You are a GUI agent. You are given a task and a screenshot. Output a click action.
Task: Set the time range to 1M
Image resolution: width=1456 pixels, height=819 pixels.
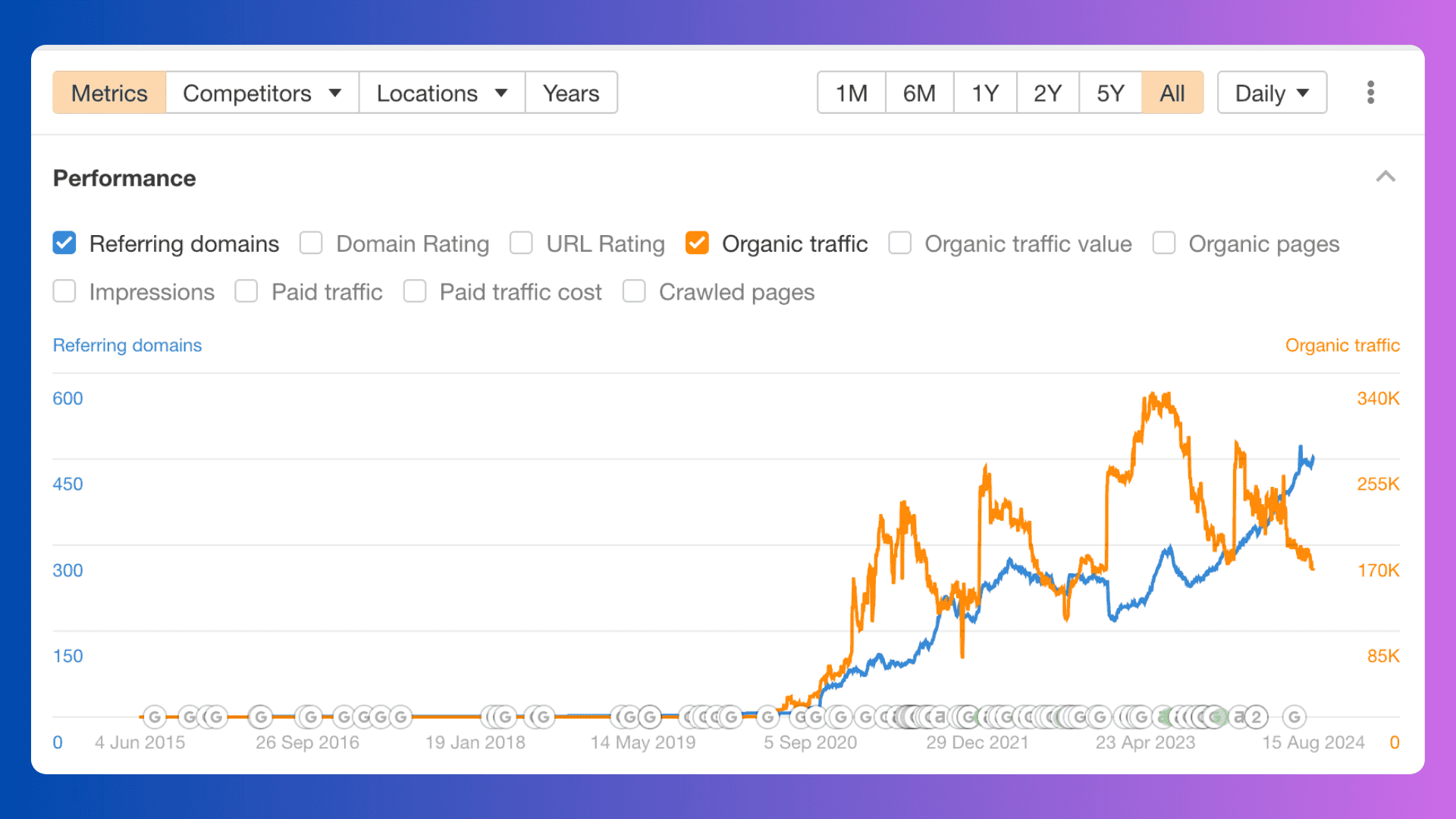[852, 93]
